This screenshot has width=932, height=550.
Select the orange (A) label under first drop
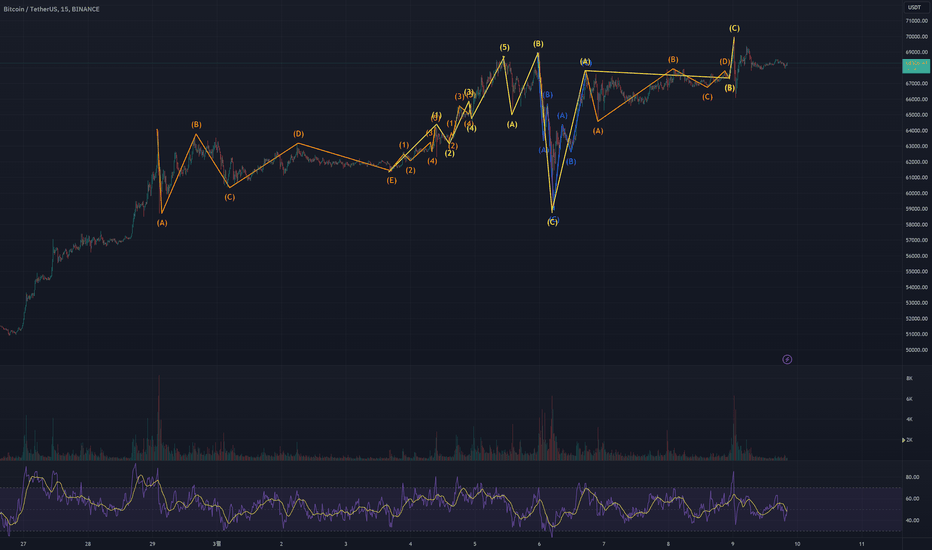point(162,223)
